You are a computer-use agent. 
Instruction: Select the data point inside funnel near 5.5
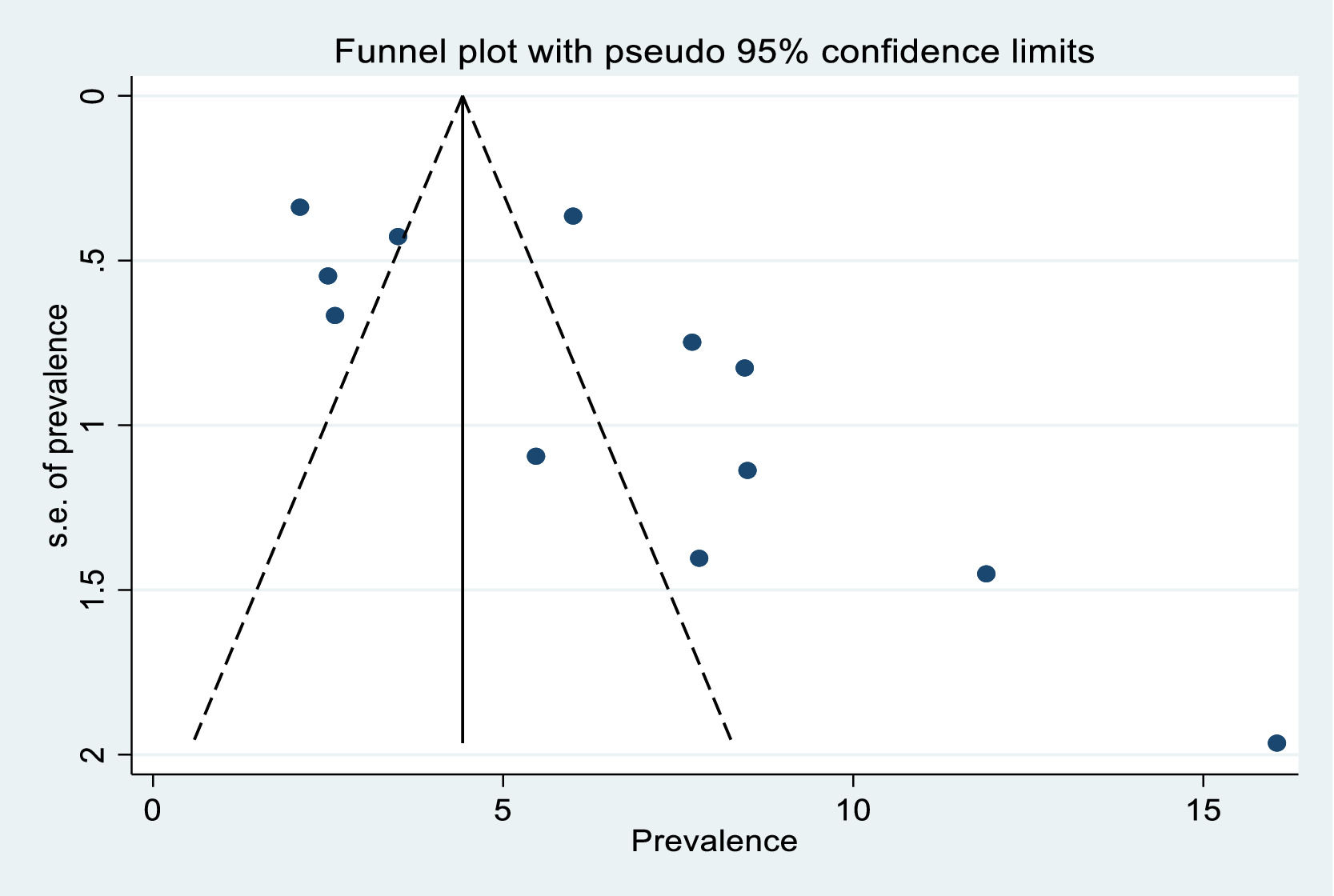(536, 456)
